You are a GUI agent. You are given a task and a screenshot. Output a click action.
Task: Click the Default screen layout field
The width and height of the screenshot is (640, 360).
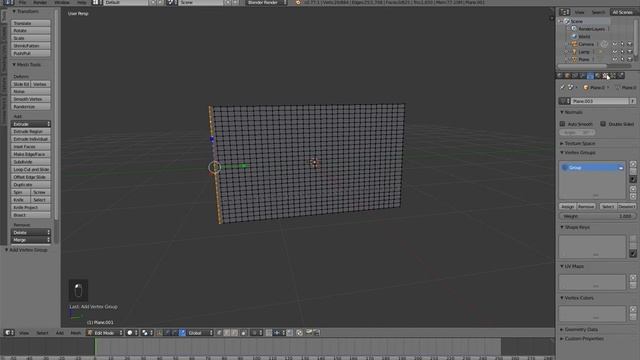pos(125,2)
